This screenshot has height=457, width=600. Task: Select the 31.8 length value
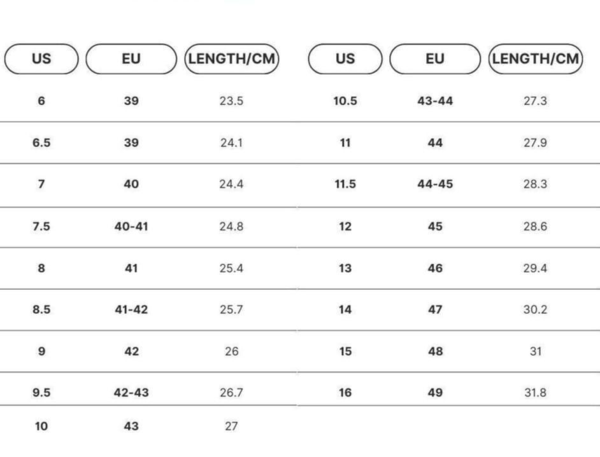coord(536,393)
